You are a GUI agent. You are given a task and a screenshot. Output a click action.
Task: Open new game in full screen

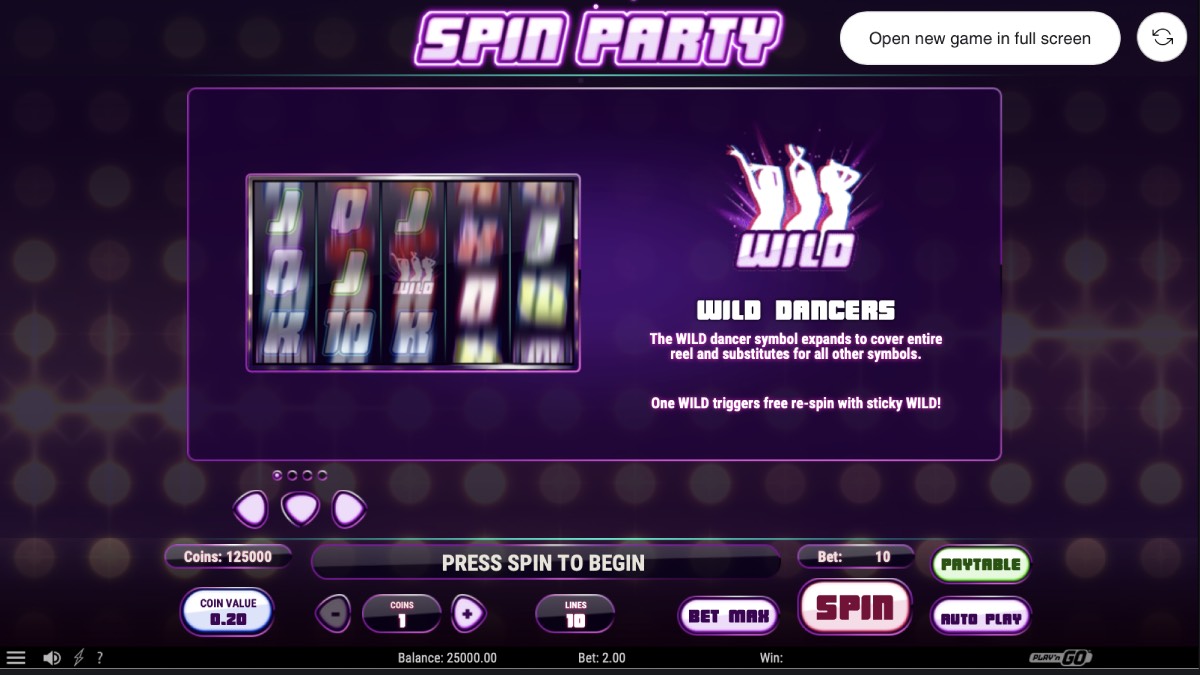pos(980,38)
